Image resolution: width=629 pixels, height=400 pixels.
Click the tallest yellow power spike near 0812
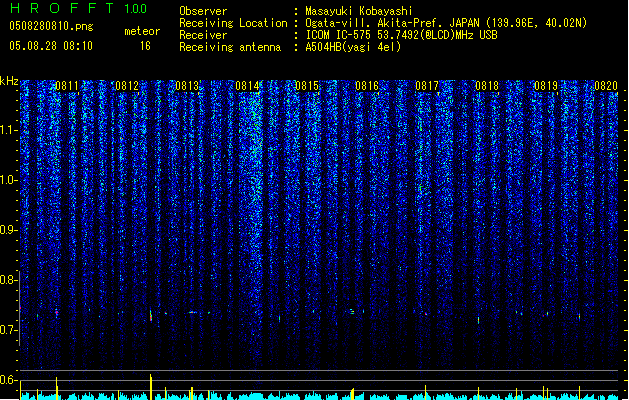[x=151, y=387]
